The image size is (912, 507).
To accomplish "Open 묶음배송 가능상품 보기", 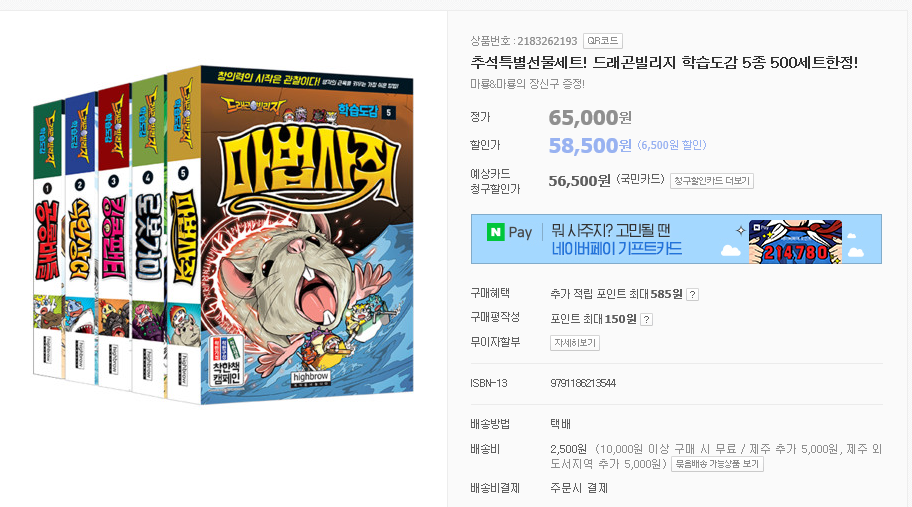I will coord(717,464).
